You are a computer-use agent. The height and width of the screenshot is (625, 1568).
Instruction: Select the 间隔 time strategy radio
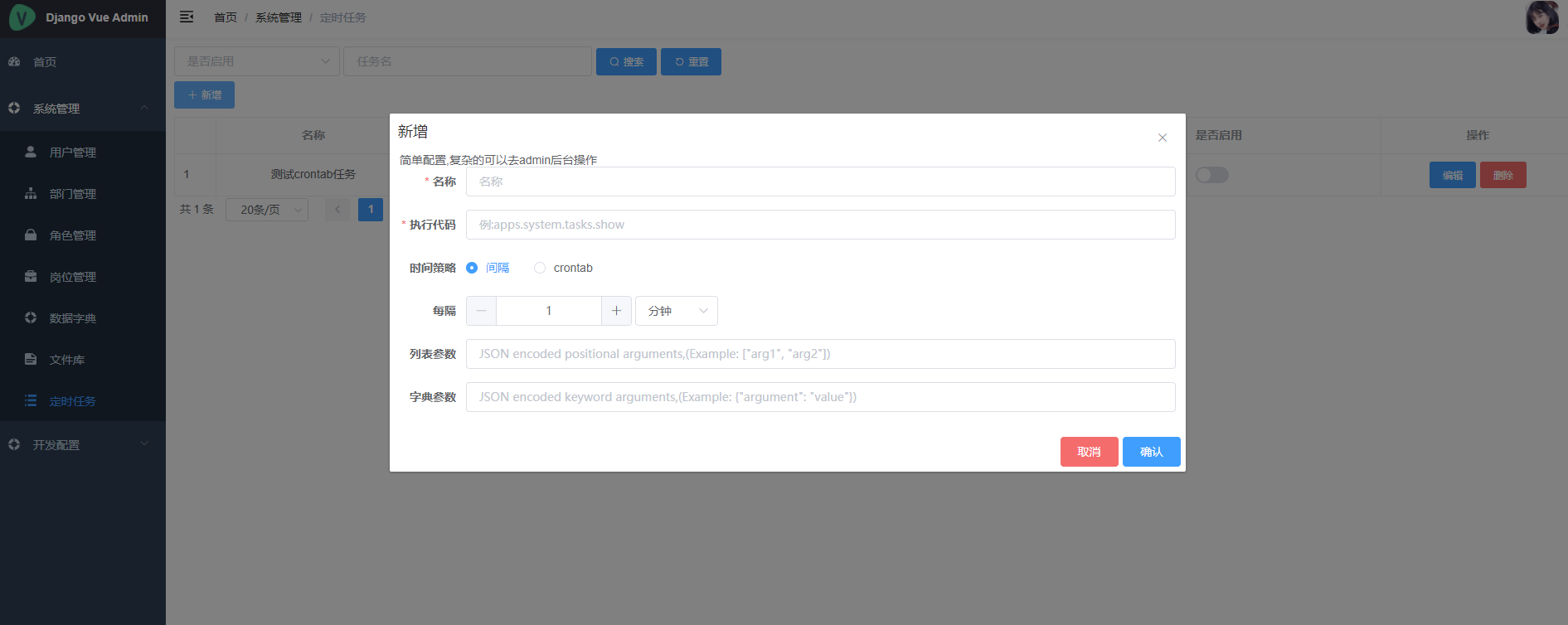coord(472,268)
